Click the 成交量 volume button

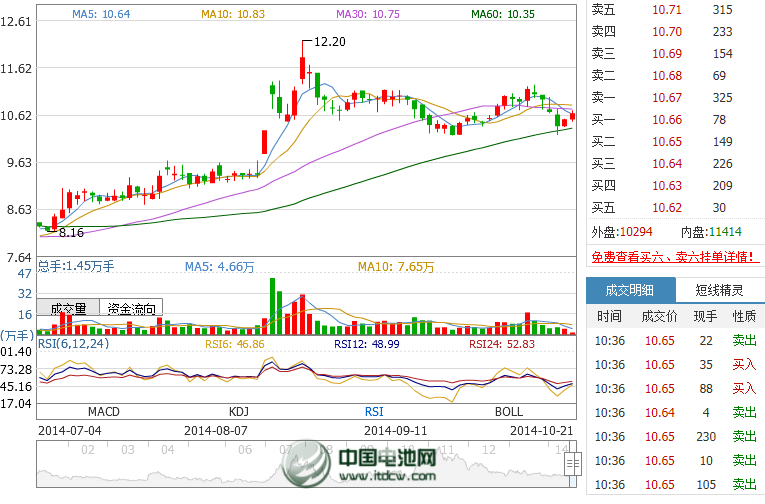point(68,309)
